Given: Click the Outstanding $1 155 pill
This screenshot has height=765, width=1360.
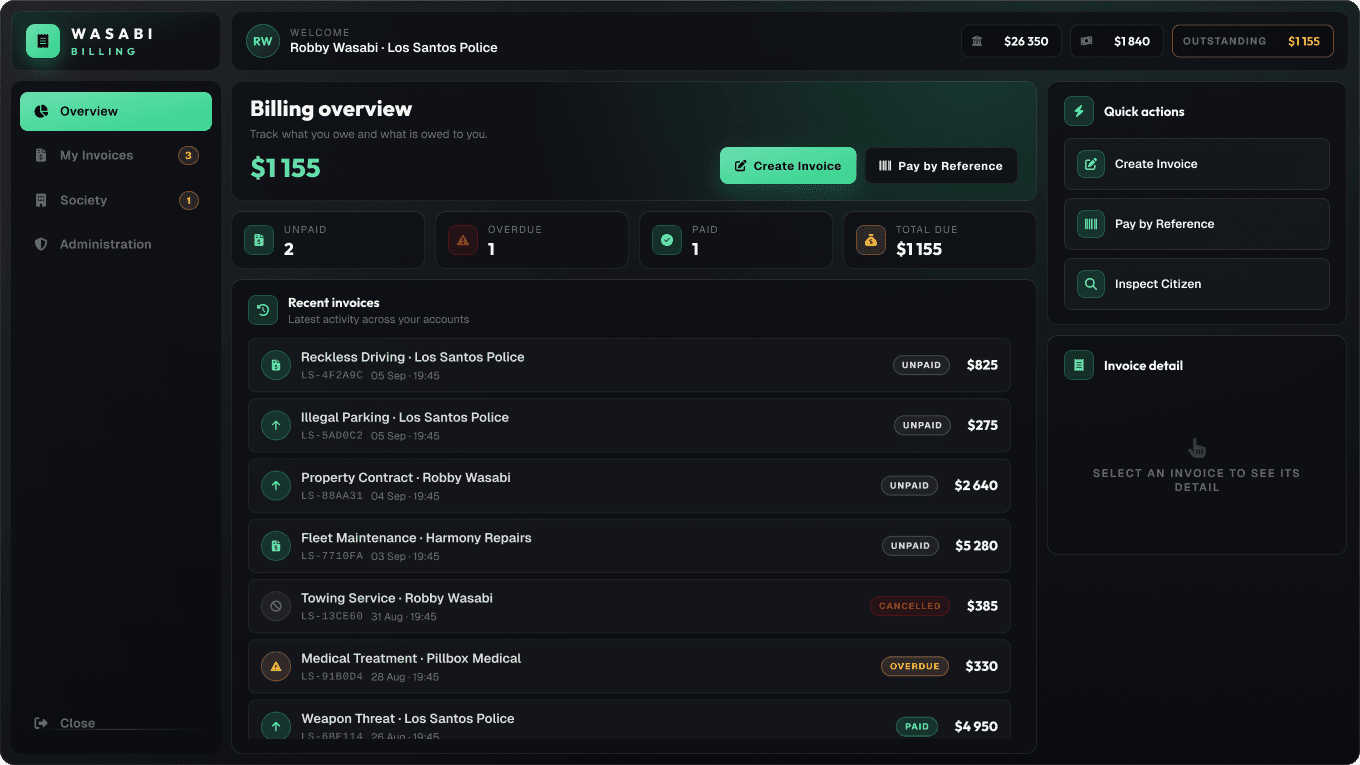Looking at the screenshot, I should click(1253, 41).
